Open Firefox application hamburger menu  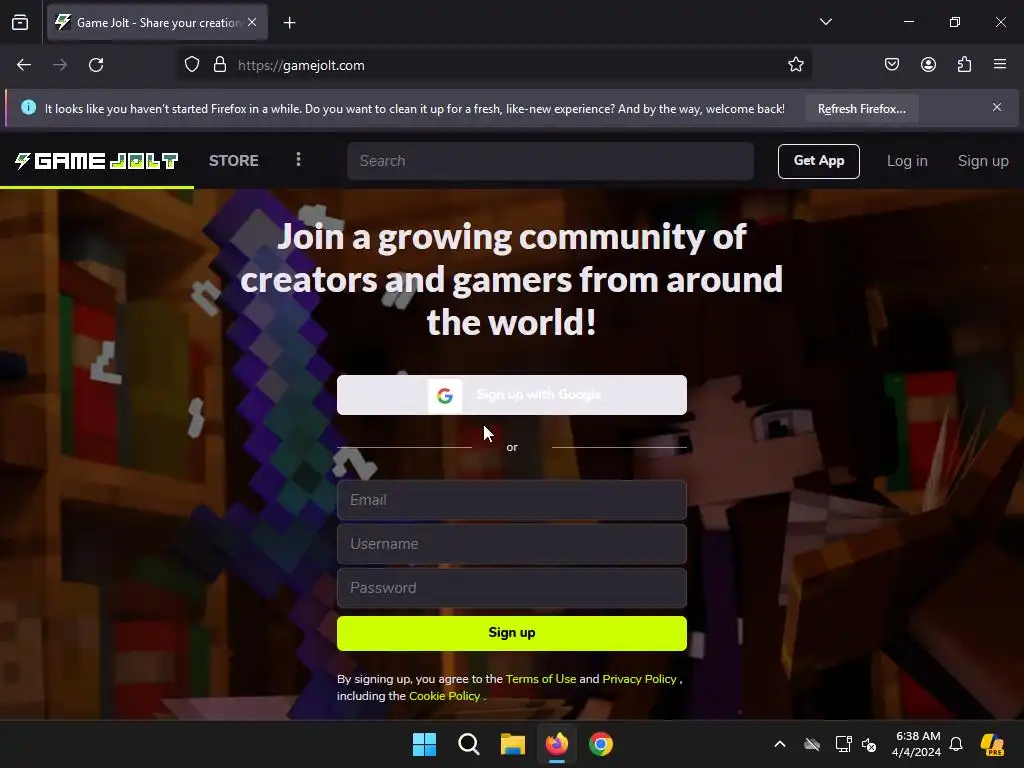point(1000,64)
